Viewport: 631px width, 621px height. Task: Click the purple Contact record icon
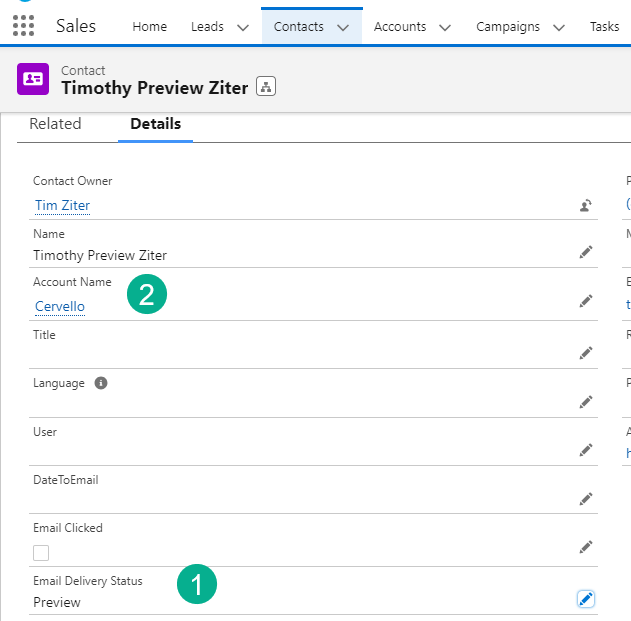click(33, 79)
